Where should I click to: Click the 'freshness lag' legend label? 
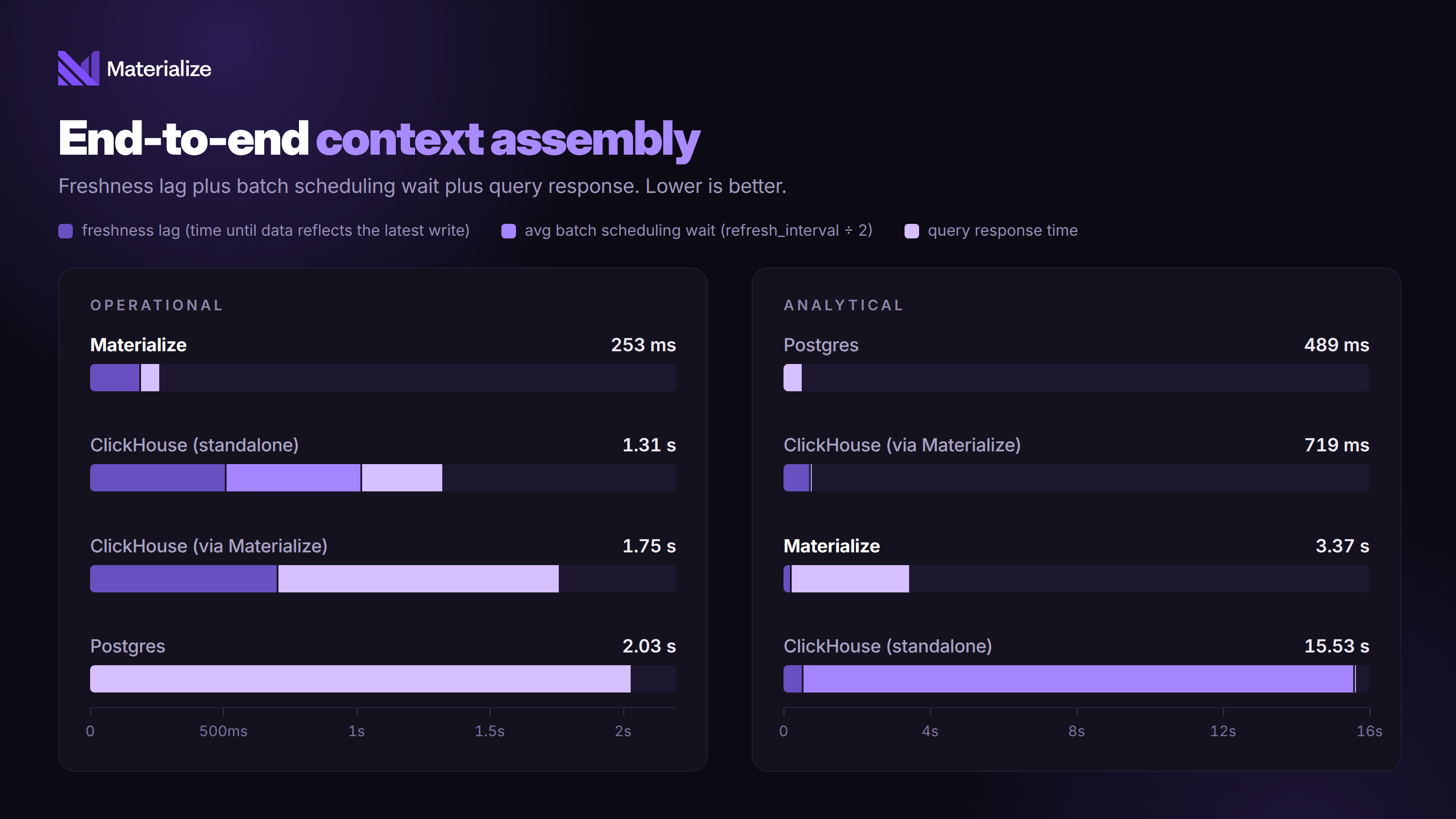[x=276, y=231]
